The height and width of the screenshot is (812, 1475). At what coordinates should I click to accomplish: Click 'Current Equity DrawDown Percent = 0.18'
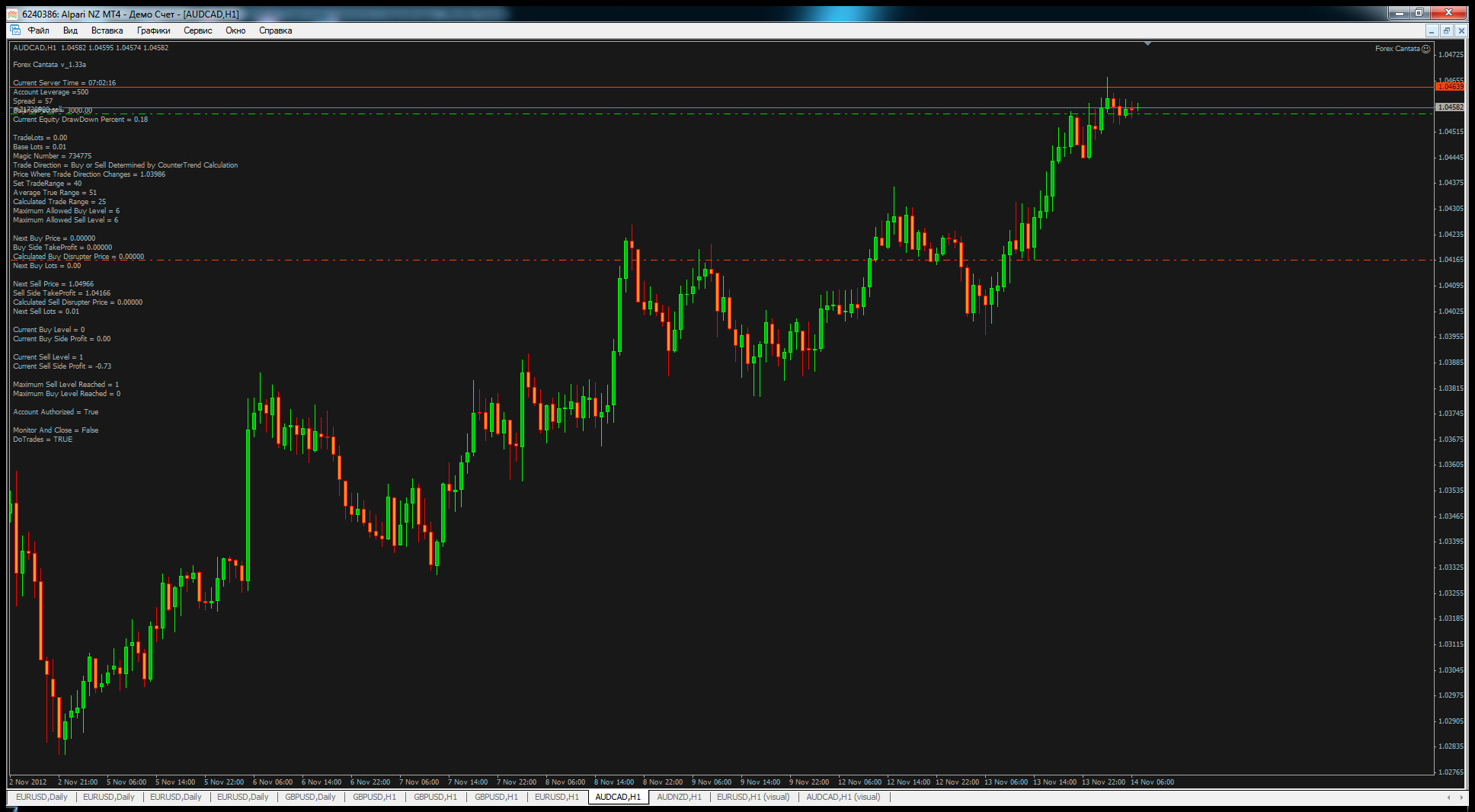(x=81, y=120)
